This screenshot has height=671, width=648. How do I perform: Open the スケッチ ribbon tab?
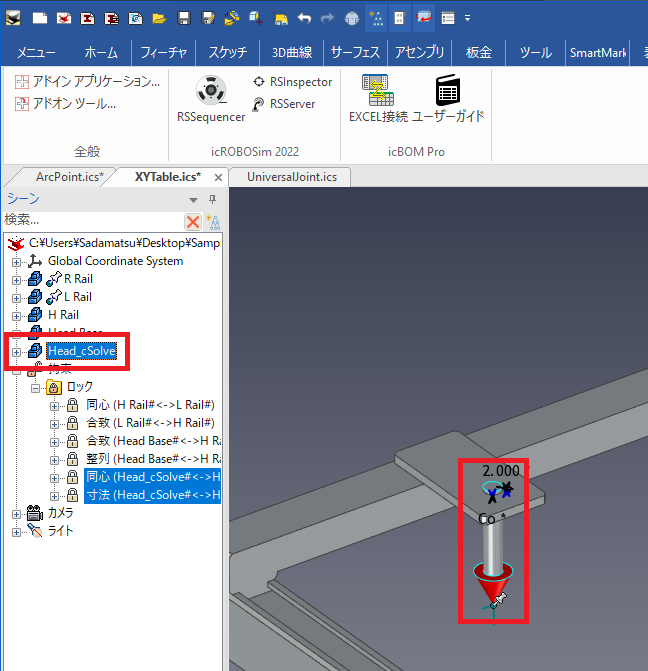tap(228, 53)
